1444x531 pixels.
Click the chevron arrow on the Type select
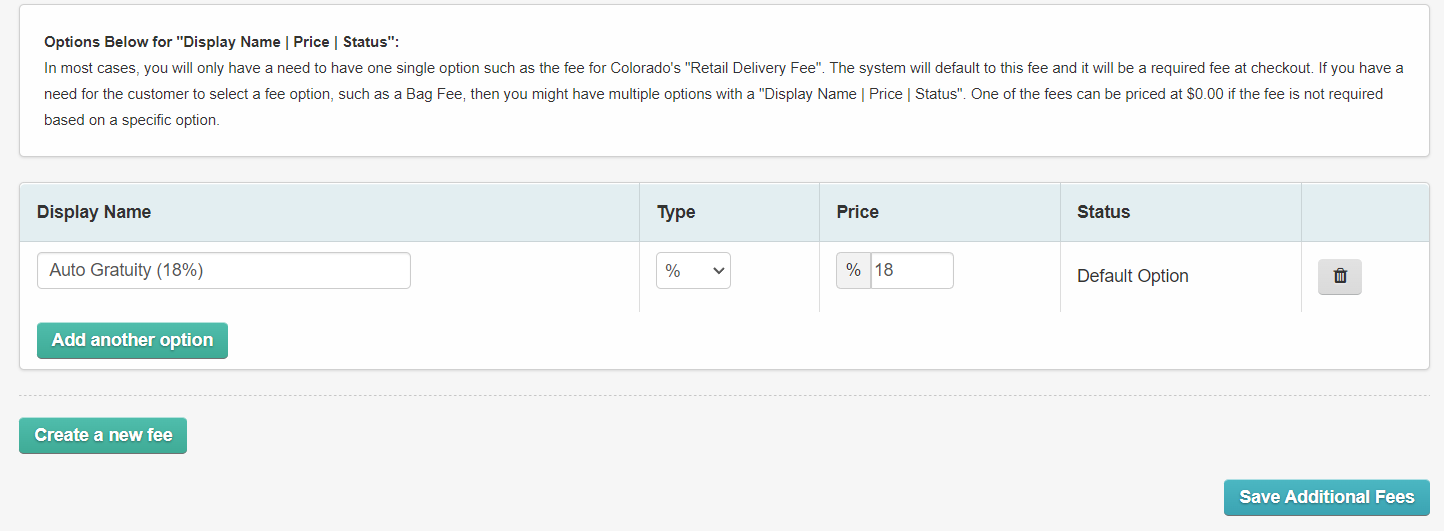tap(718, 271)
